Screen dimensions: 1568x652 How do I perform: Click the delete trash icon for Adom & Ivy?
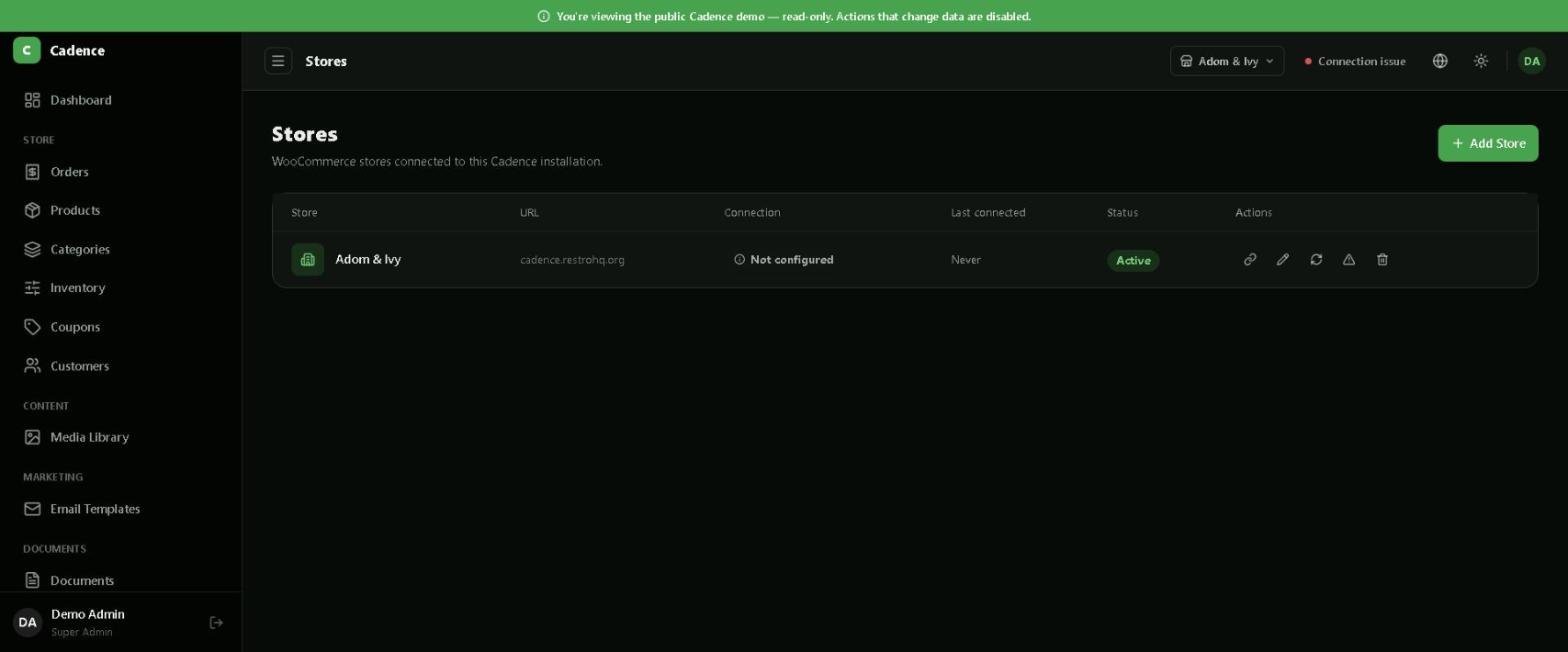click(x=1382, y=259)
